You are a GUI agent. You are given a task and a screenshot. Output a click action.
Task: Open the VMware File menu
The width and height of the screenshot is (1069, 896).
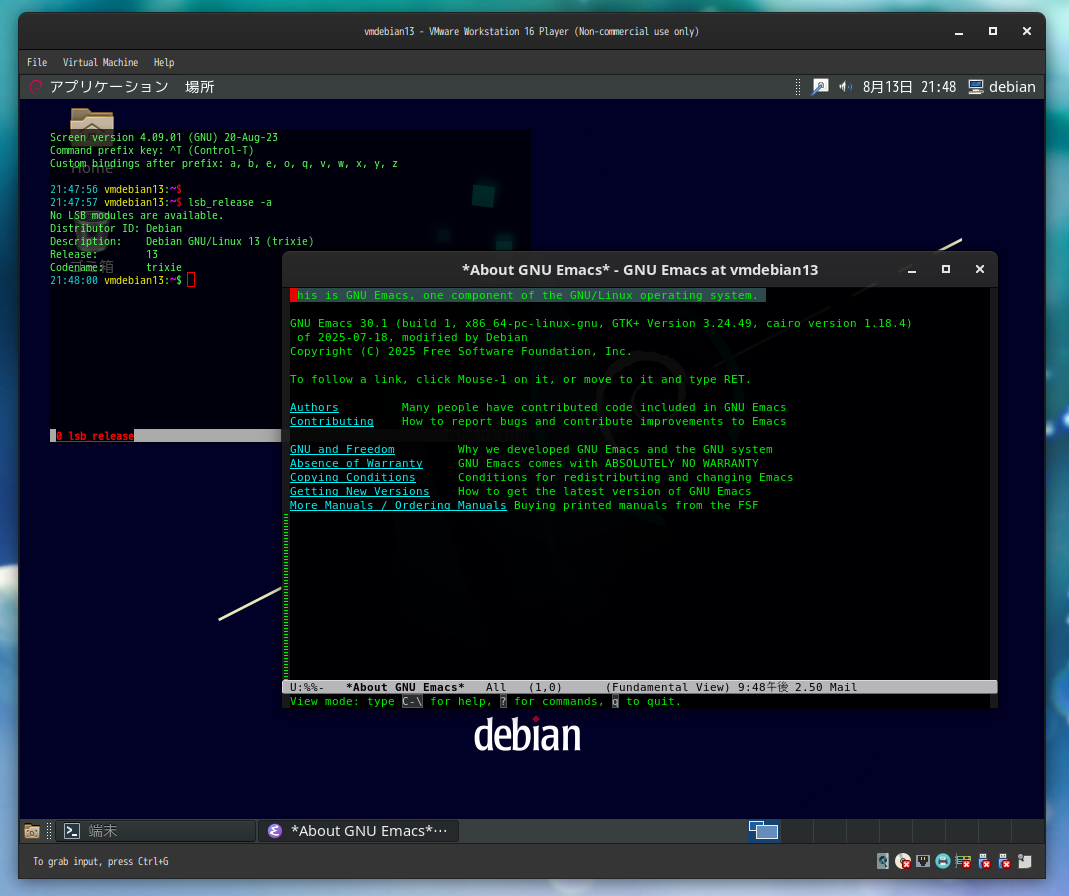pyautogui.click(x=37, y=62)
